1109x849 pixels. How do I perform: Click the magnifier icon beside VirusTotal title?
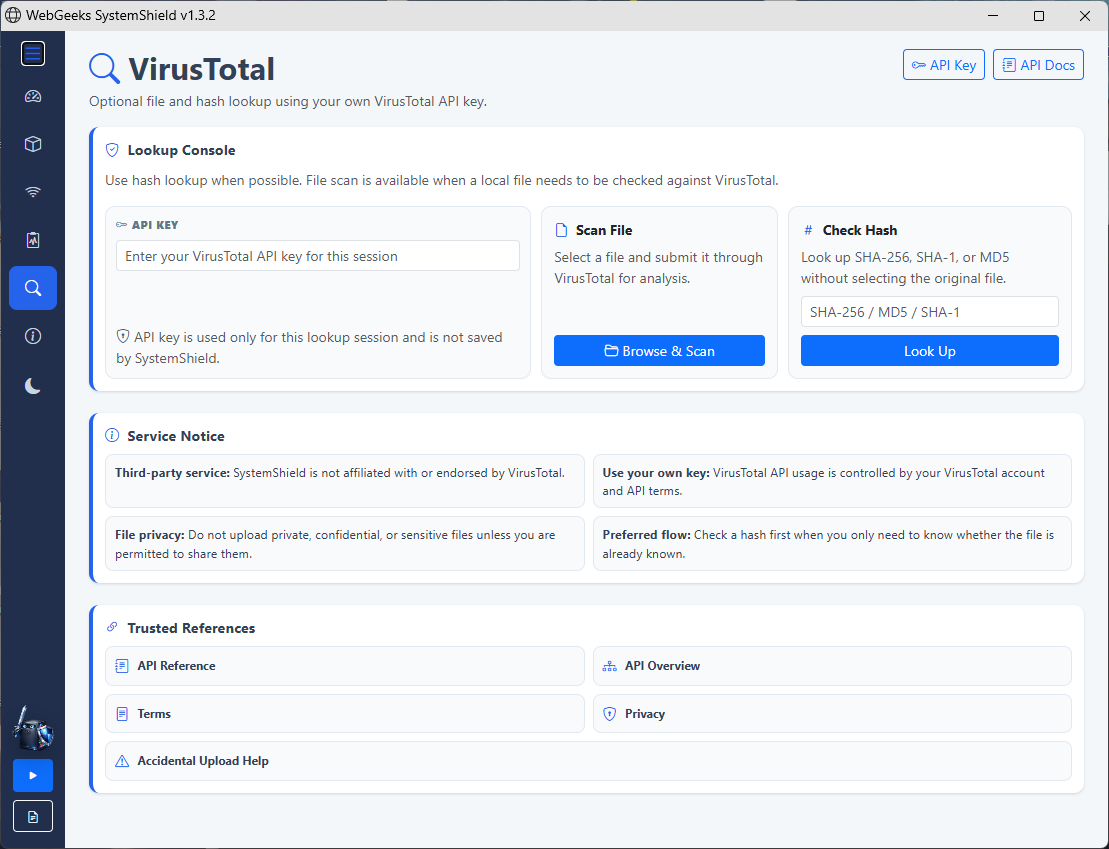click(x=104, y=69)
